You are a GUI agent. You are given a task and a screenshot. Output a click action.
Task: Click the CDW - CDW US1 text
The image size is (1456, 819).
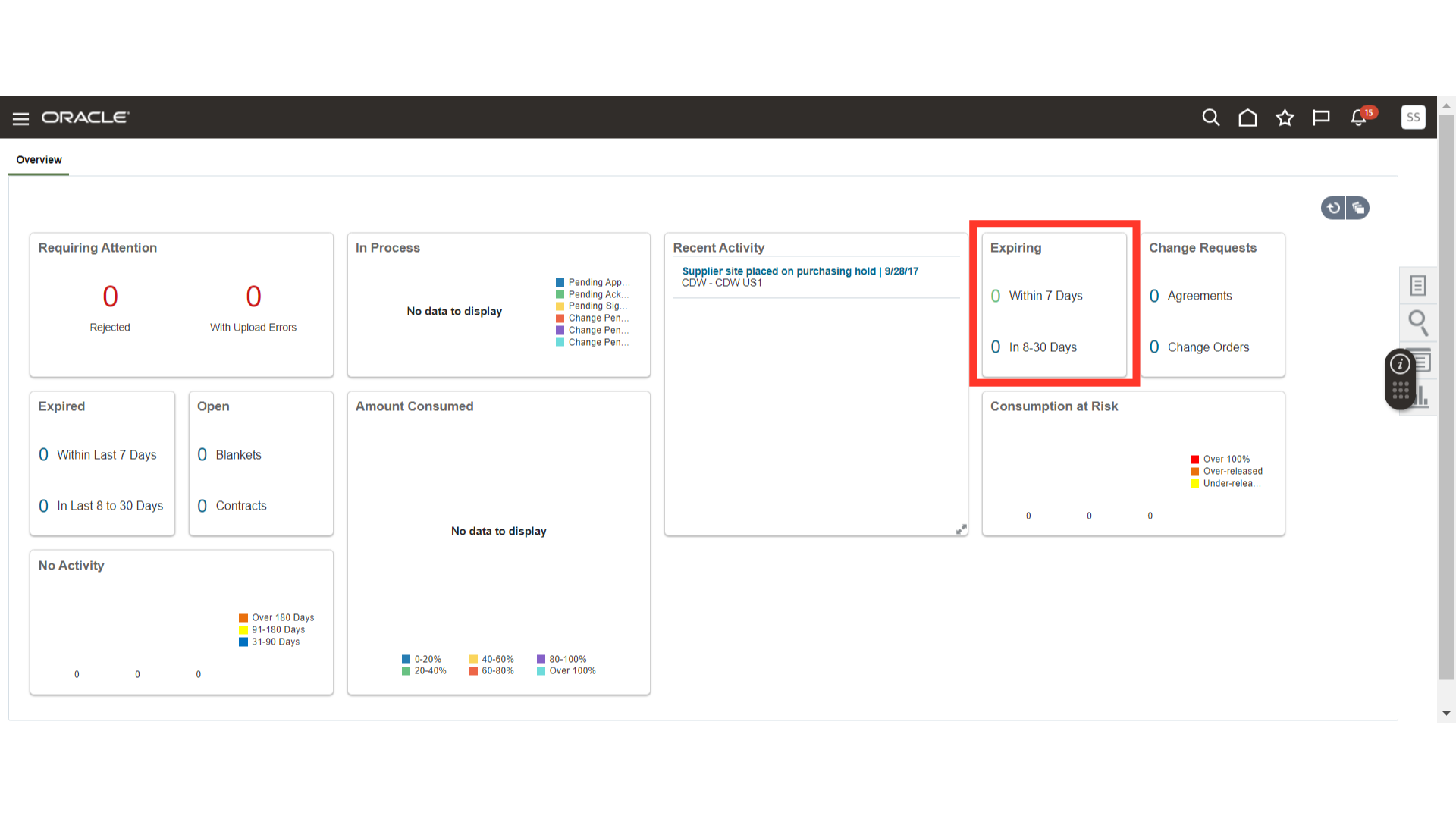[x=721, y=283]
